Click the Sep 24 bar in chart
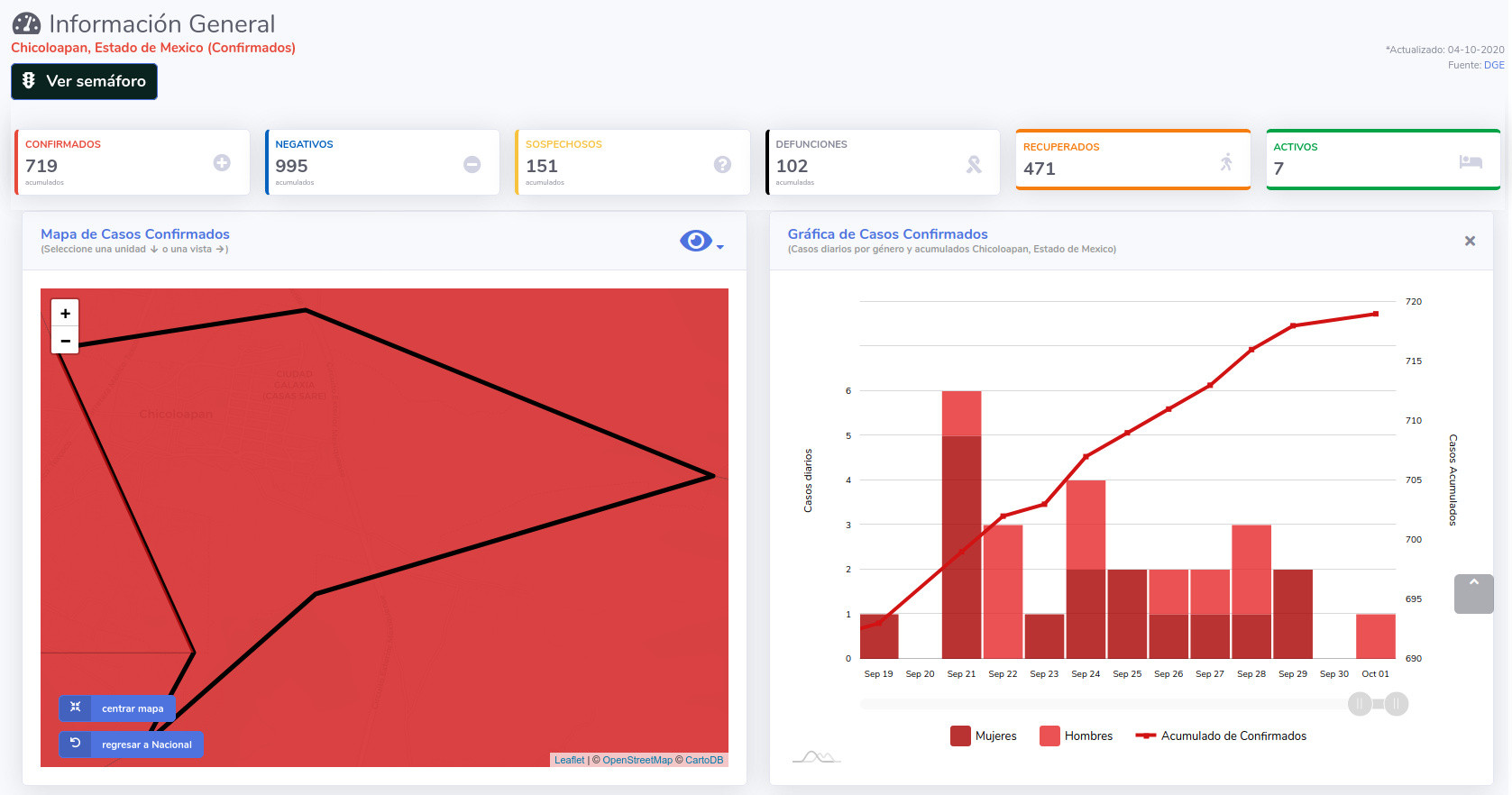Viewport: 1512px width, 795px height. pos(1086,570)
